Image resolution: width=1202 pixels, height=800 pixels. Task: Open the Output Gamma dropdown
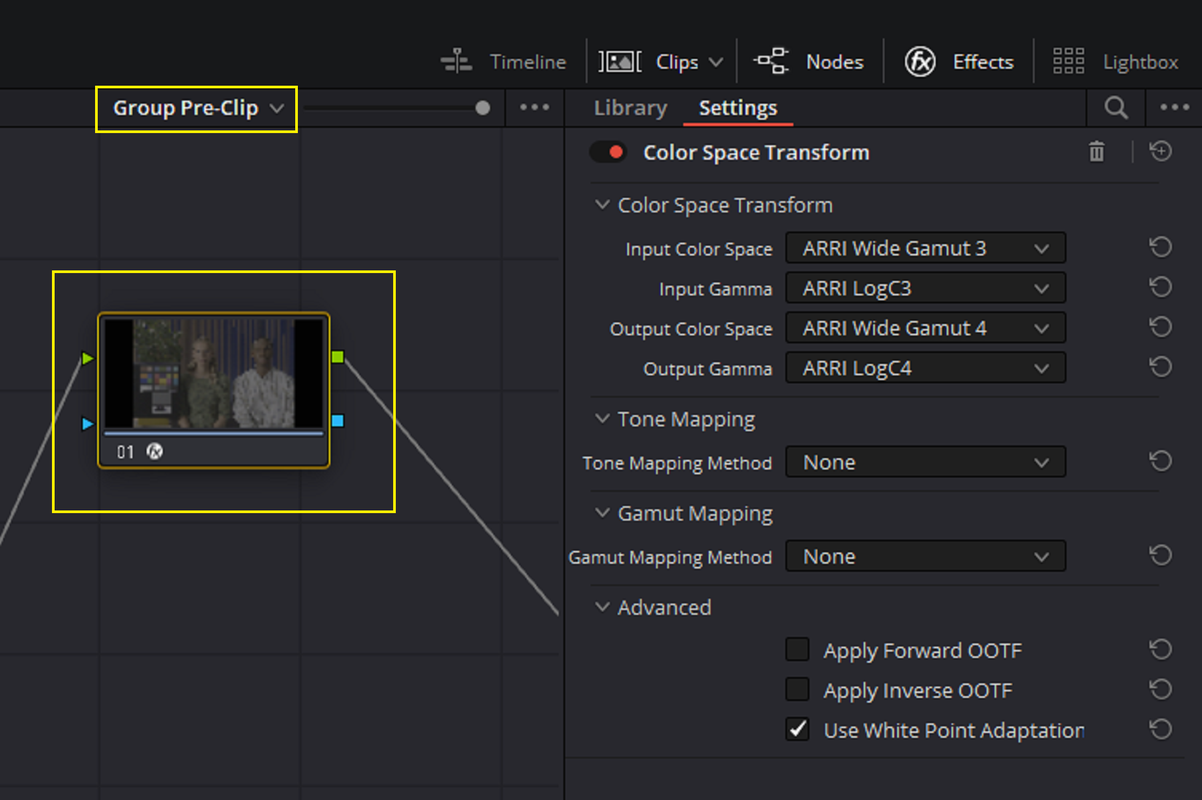click(x=926, y=368)
